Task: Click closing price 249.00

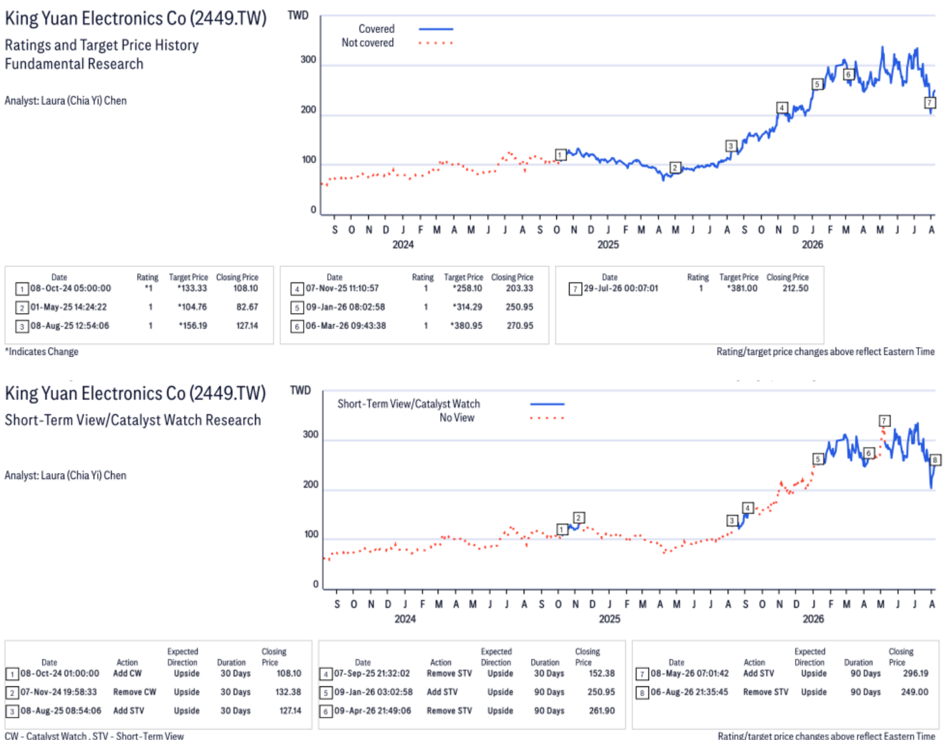Action: (x=915, y=692)
